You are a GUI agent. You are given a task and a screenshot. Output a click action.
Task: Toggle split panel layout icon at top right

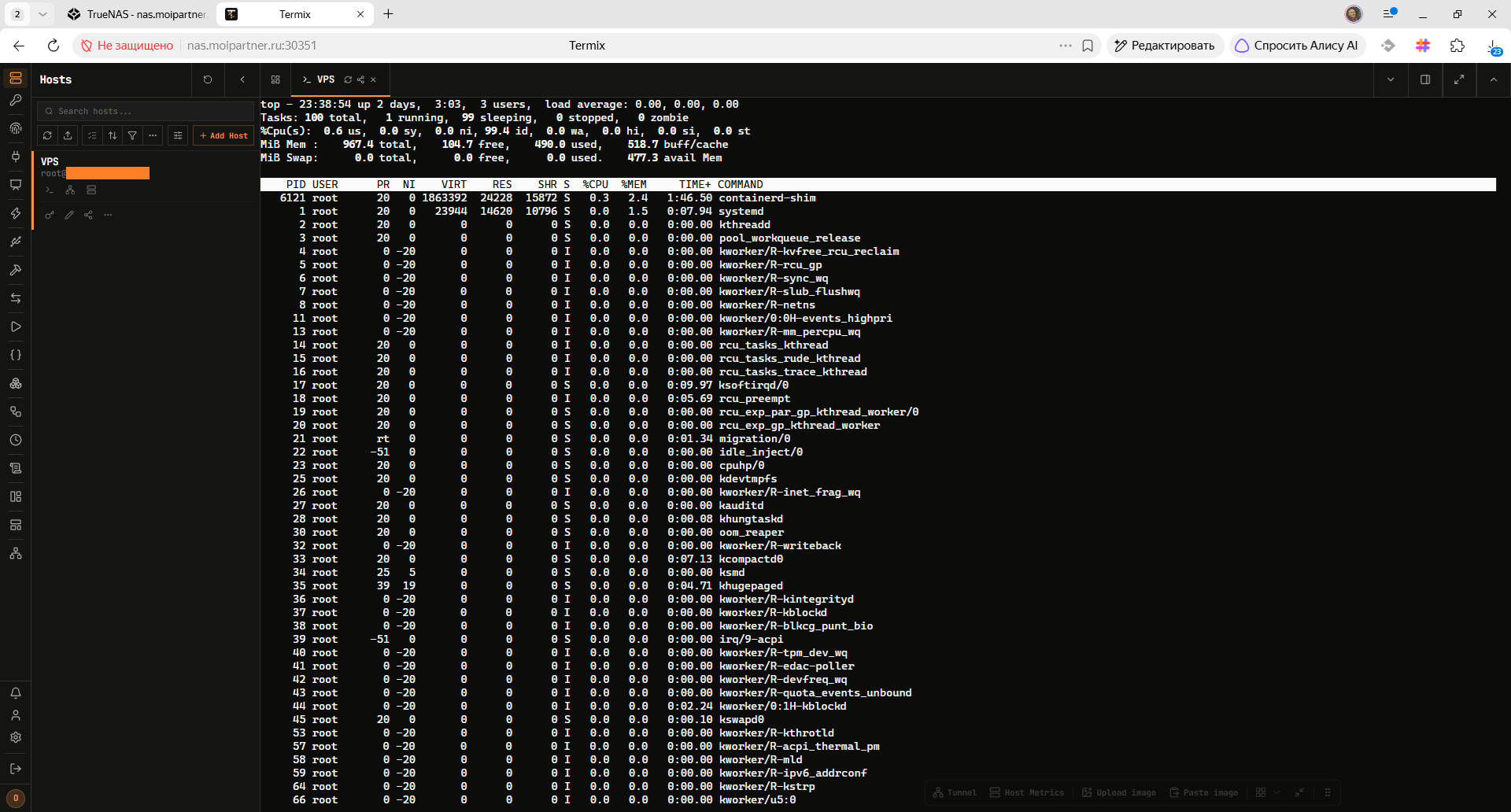[x=1424, y=79]
